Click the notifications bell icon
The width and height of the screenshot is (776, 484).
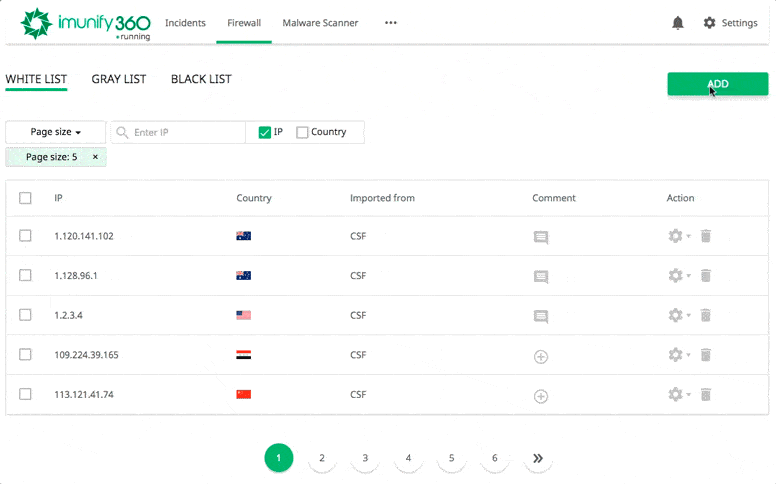coord(678,23)
